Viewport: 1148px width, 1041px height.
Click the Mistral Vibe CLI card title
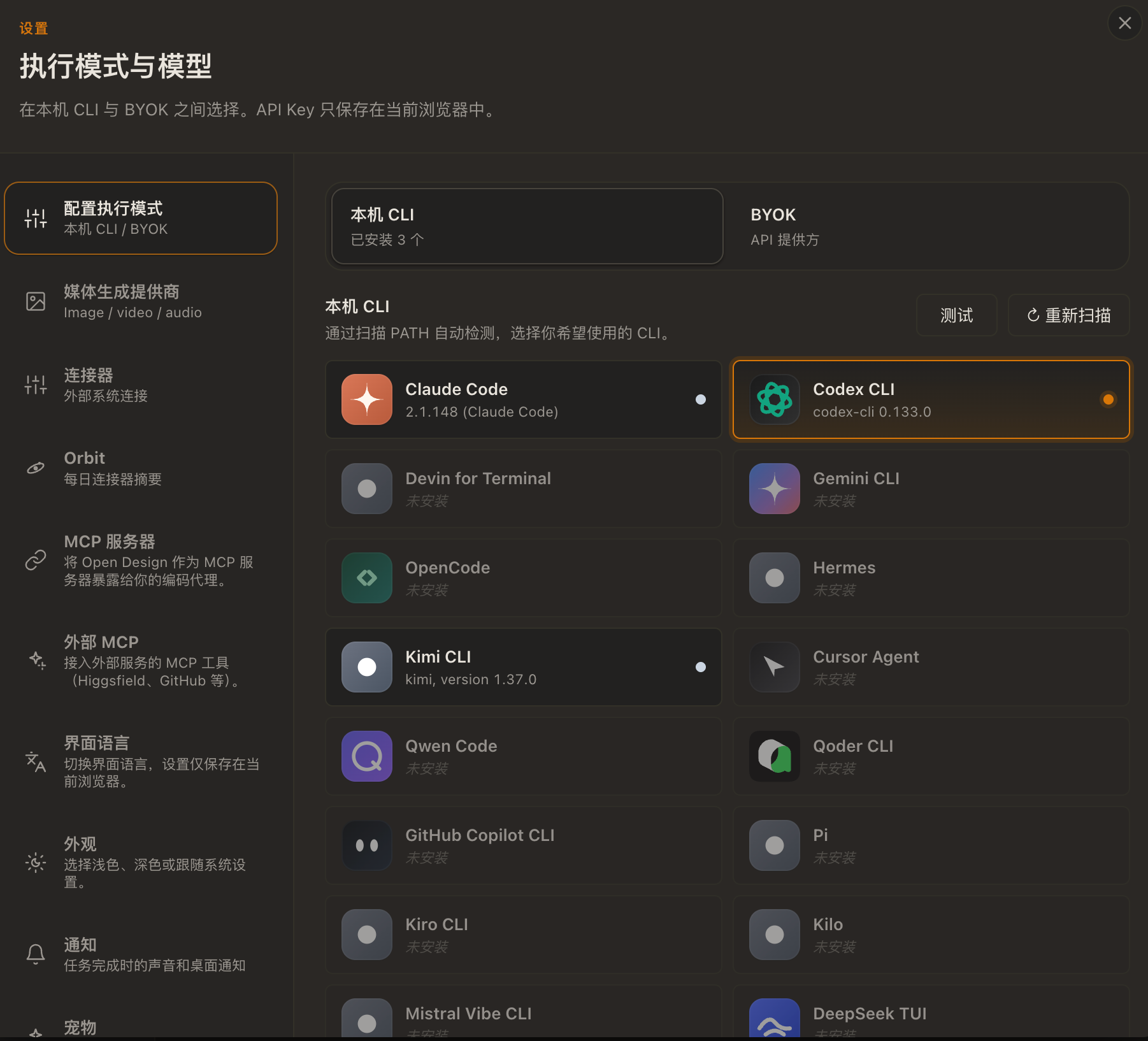pyautogui.click(x=469, y=1014)
